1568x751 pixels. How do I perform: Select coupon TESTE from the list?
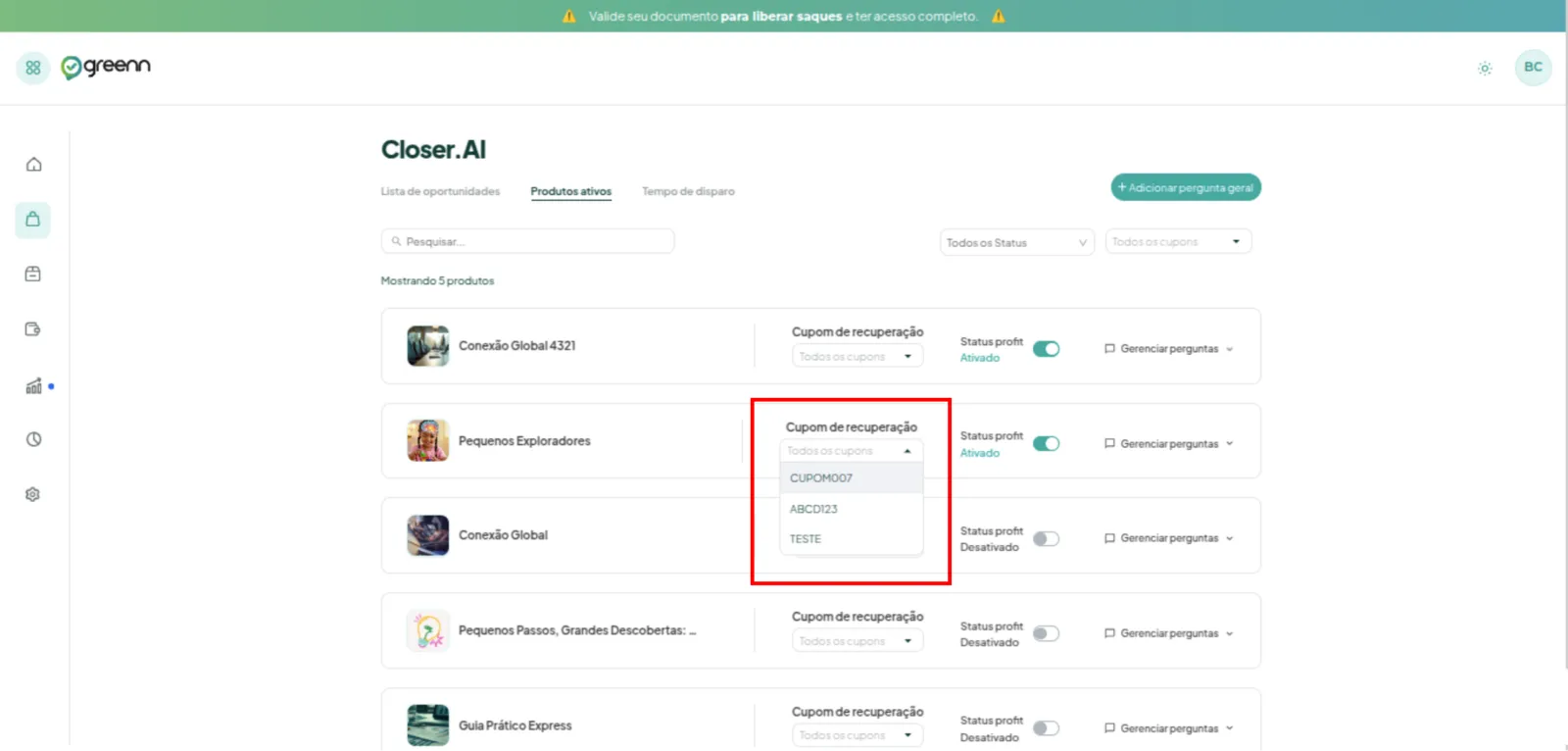tap(852, 539)
